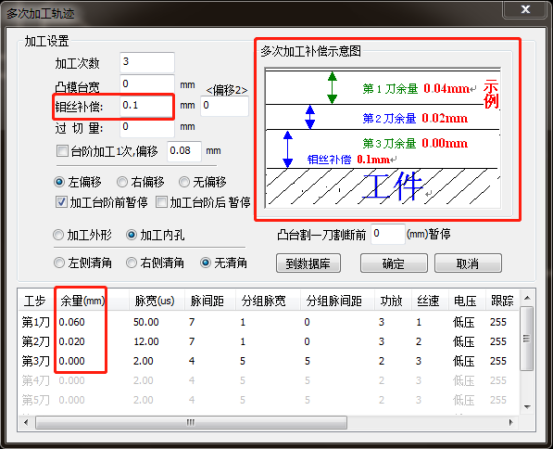Click the 钼丝补偿 value field

pos(147,106)
